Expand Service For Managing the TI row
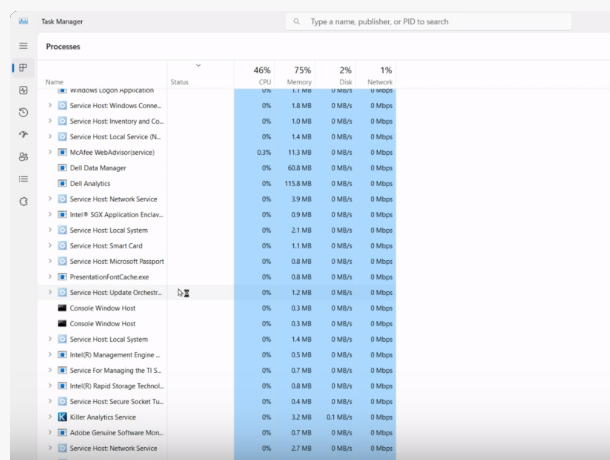 click(x=50, y=370)
